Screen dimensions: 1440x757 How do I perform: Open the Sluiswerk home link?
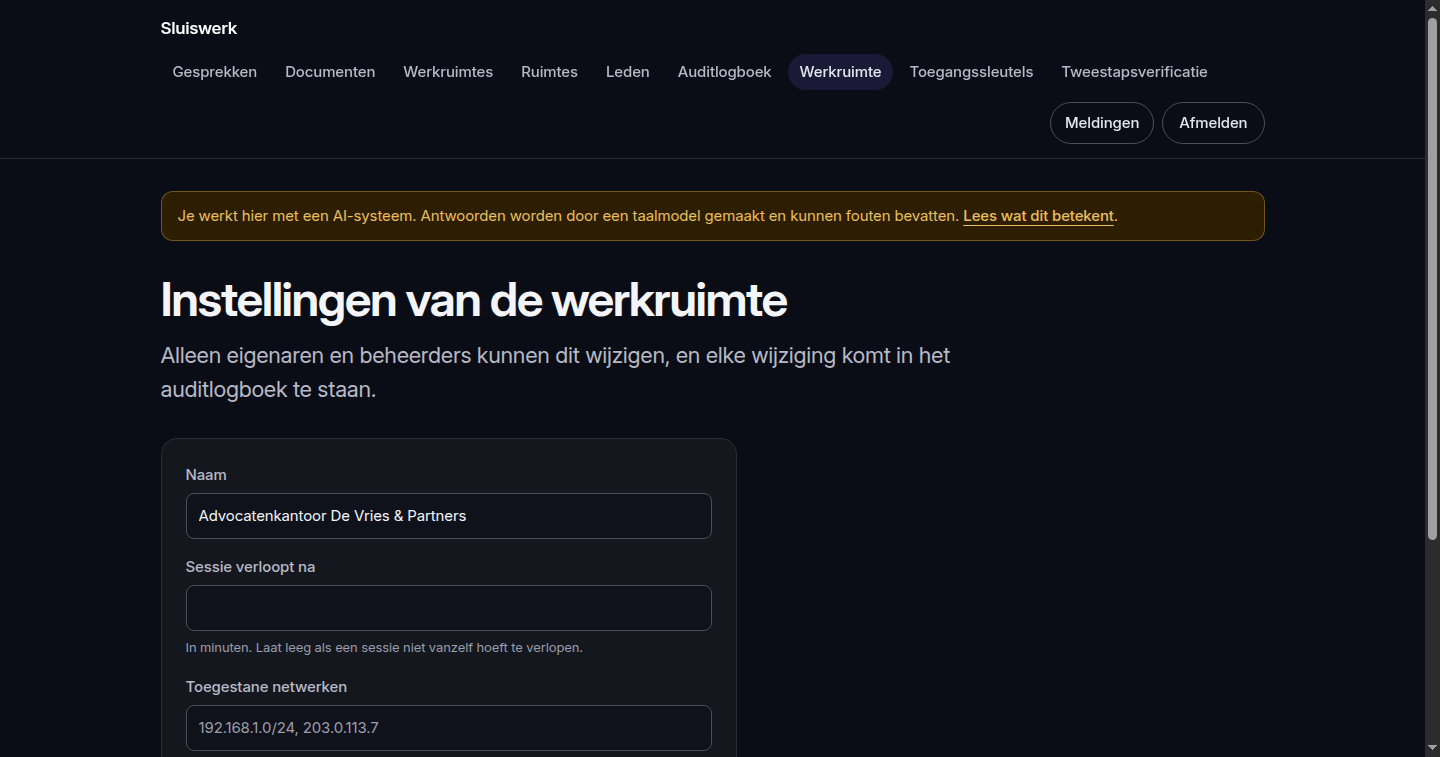coord(199,28)
